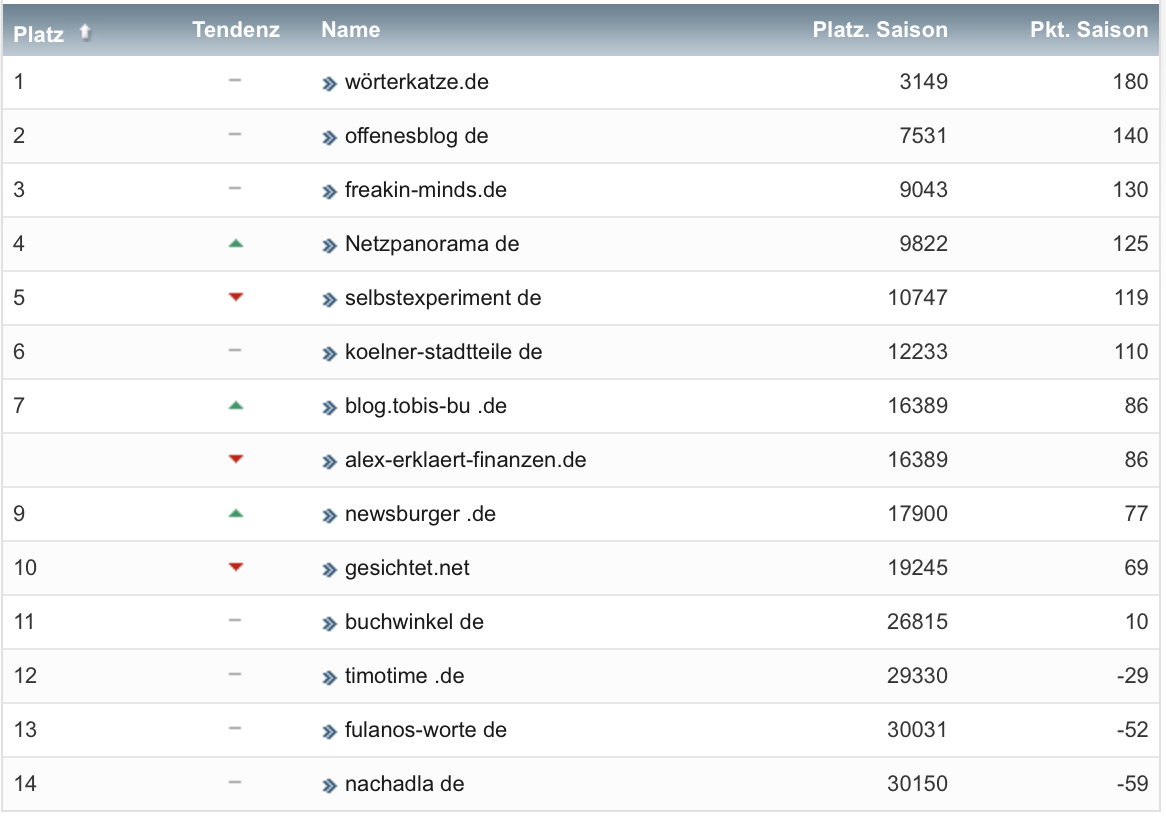The height and width of the screenshot is (816, 1166).
Task: Select season points value -52
Action: pyautogui.click(x=1133, y=730)
